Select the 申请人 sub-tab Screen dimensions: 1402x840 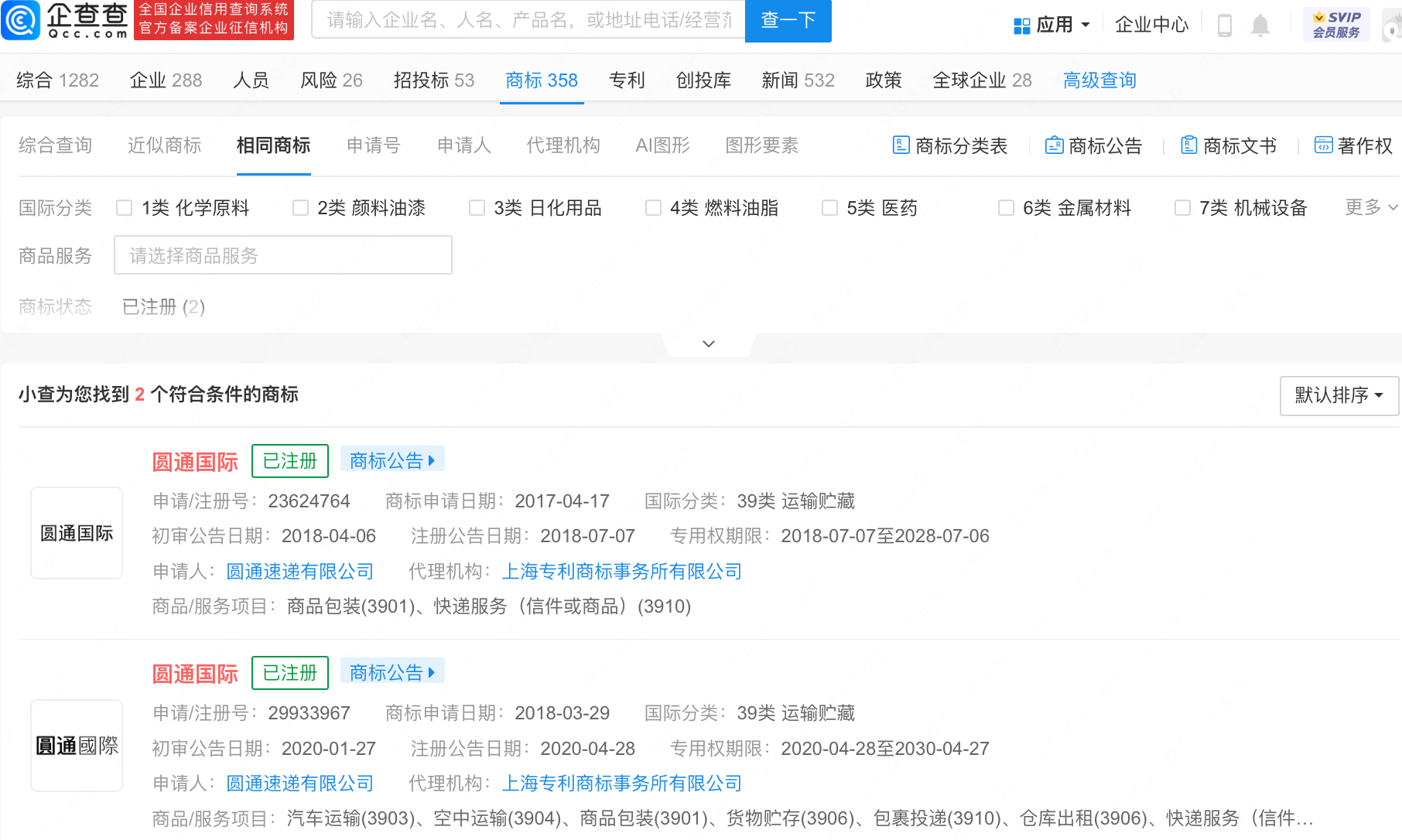click(464, 145)
